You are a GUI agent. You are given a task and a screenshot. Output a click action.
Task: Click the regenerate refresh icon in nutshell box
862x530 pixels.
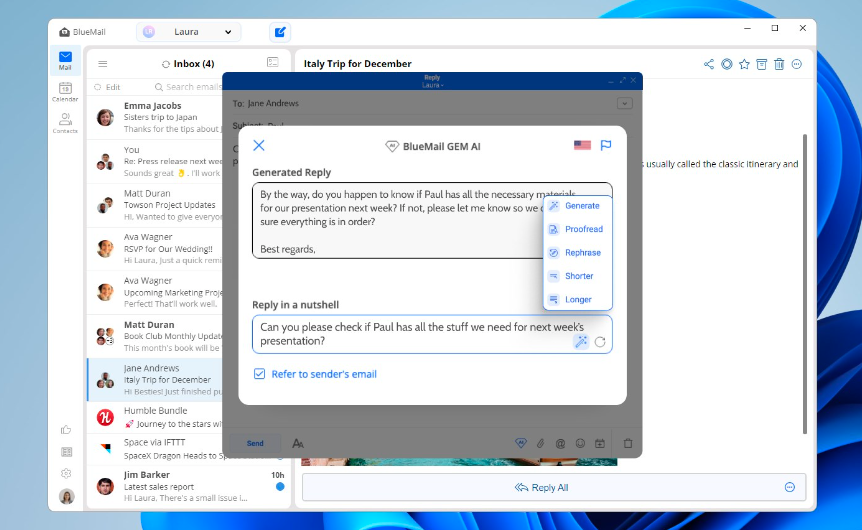click(x=600, y=341)
